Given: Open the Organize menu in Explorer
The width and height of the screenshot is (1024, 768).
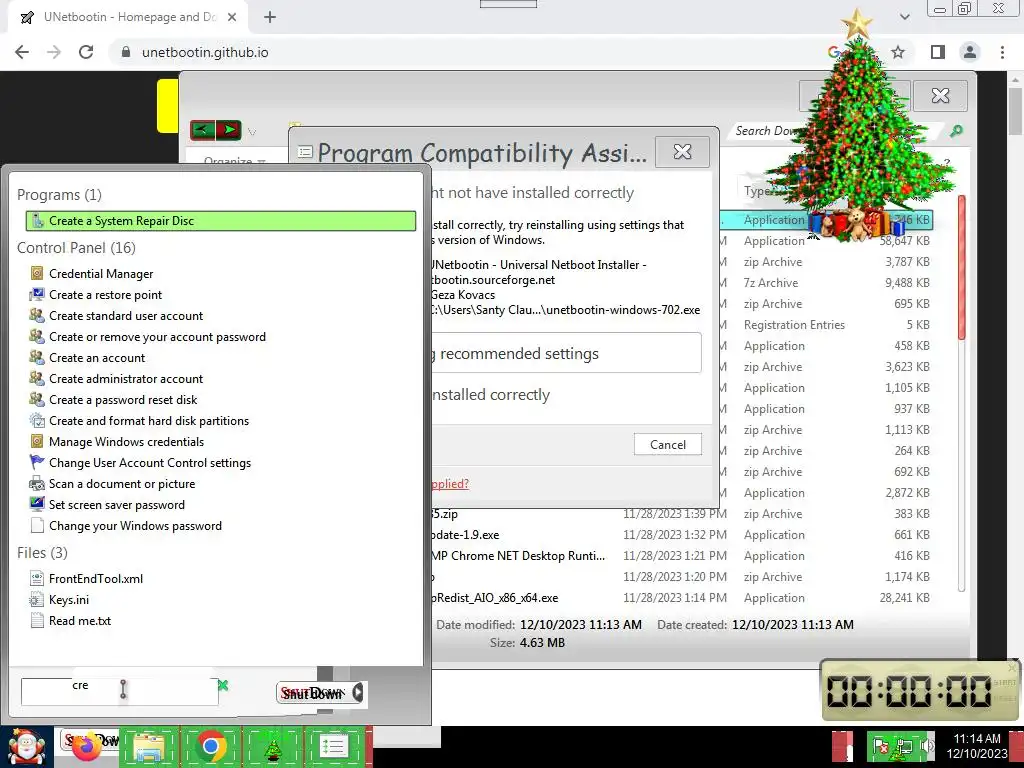Looking at the screenshot, I should click(234, 160).
